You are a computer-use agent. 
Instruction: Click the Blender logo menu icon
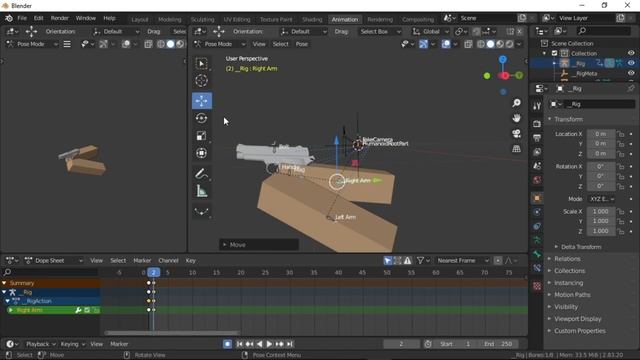pos(9,18)
